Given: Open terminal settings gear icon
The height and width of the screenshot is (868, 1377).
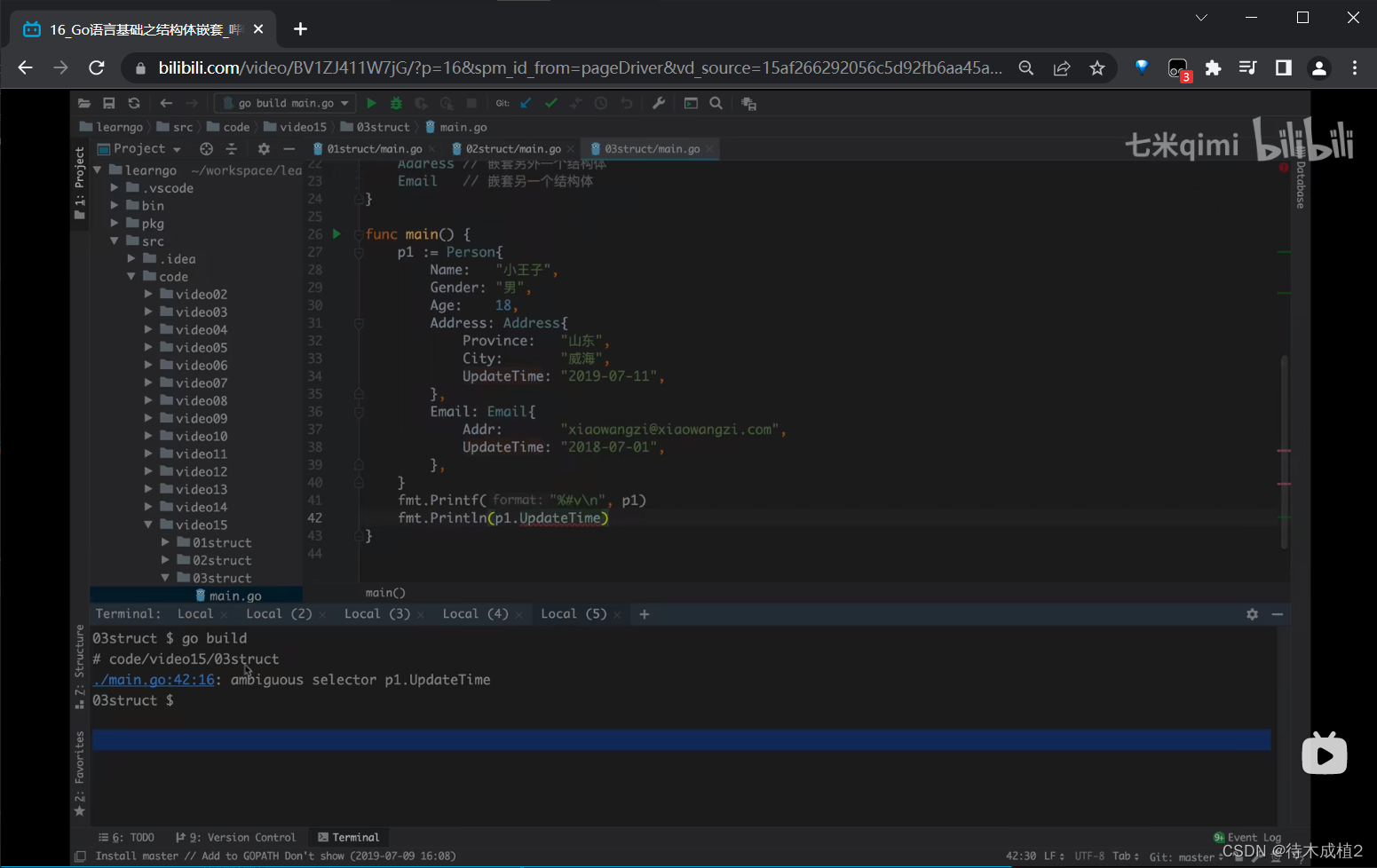Looking at the screenshot, I should coord(1252,614).
